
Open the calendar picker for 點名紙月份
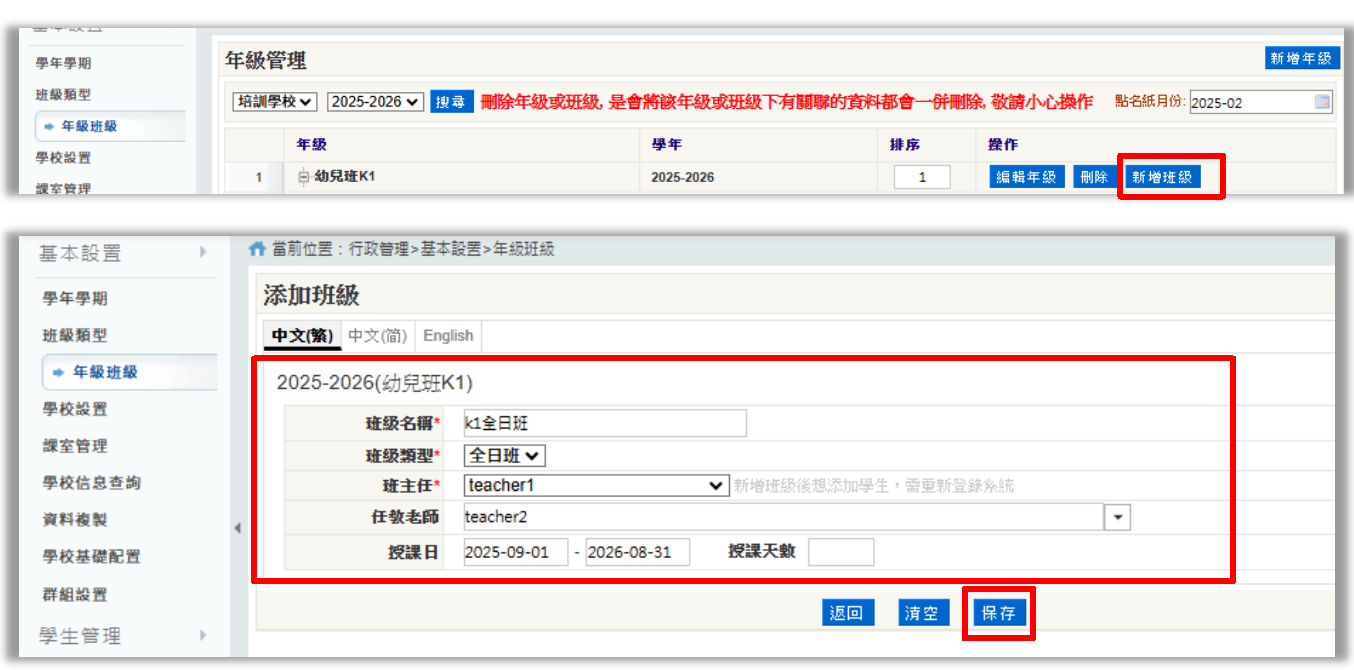pos(1322,102)
